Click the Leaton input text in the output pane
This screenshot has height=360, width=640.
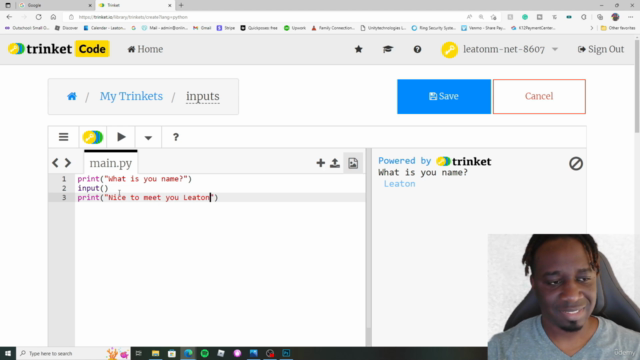click(x=399, y=184)
